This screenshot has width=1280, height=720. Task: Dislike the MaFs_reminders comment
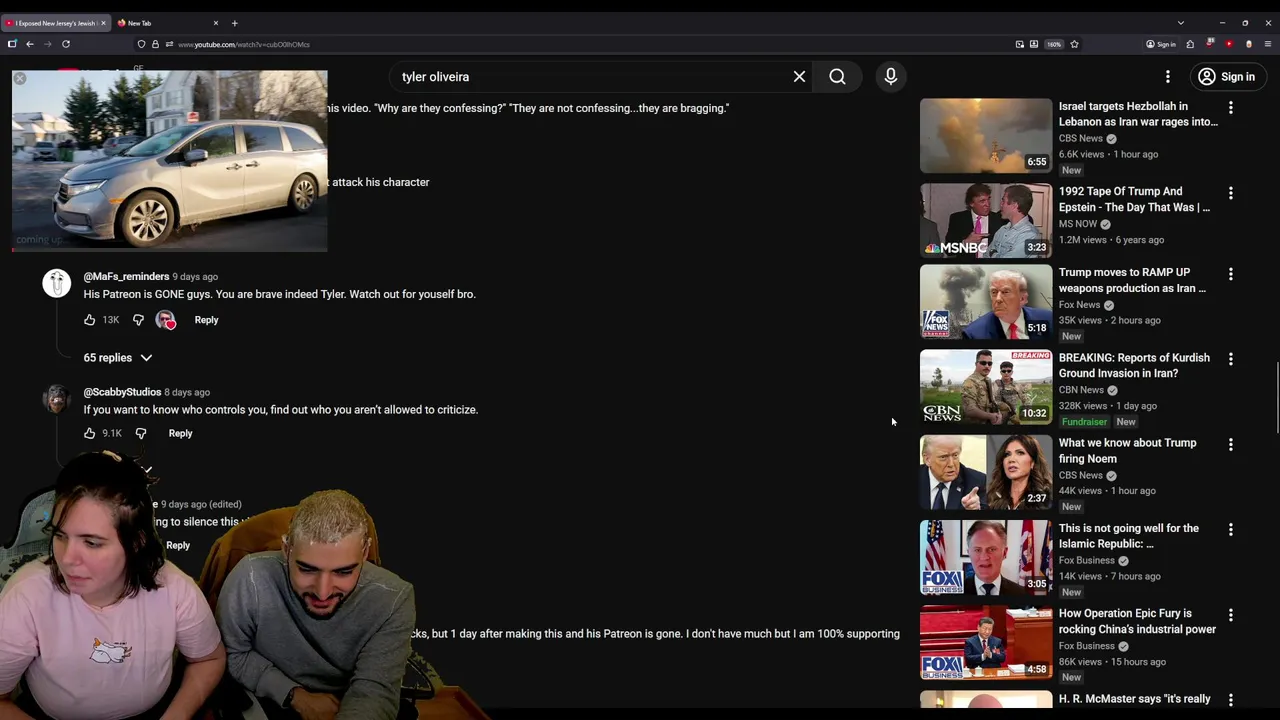[138, 320]
